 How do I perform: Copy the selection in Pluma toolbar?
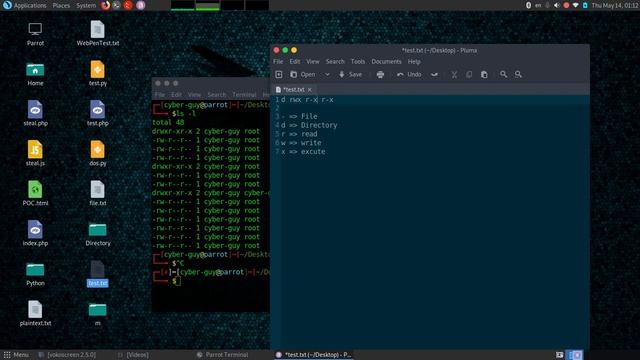(x=469, y=74)
